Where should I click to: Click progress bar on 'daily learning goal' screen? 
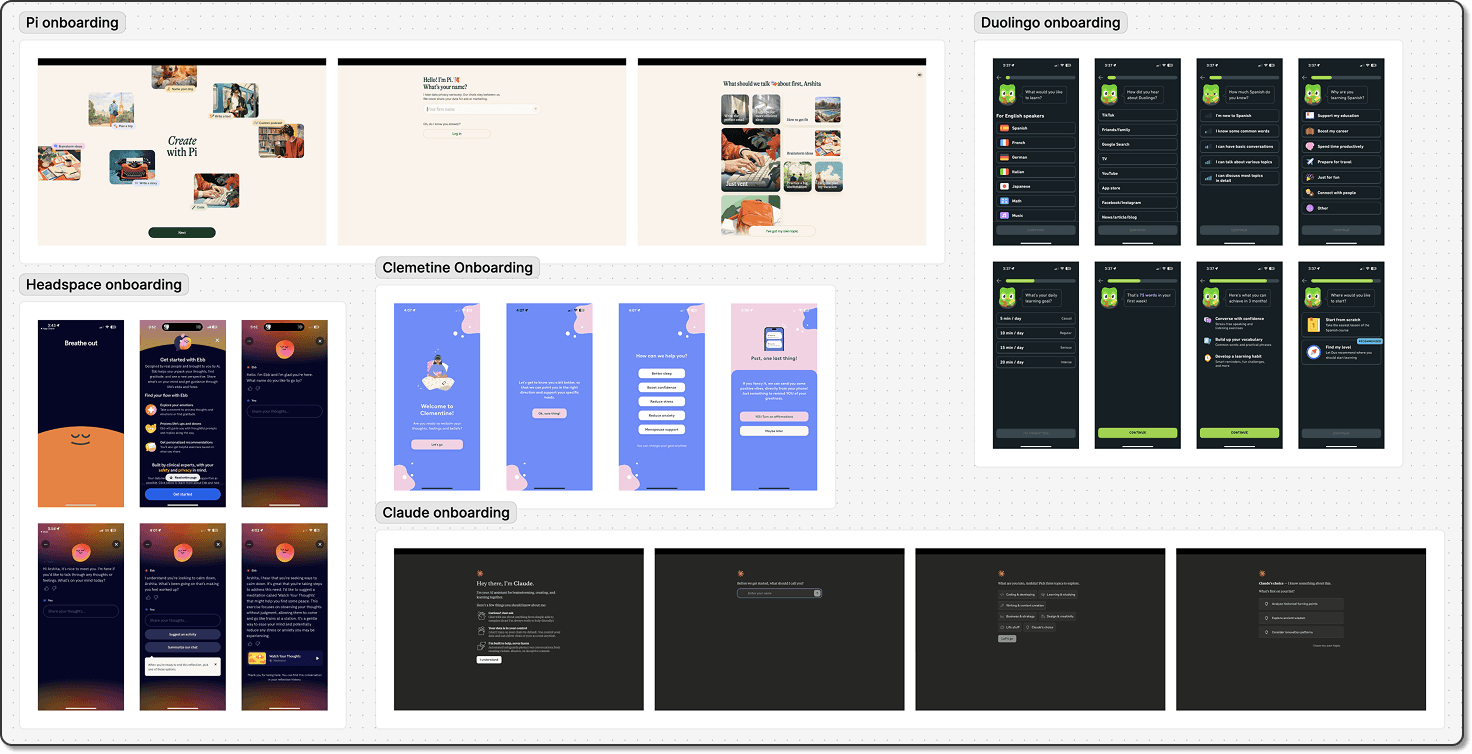coord(1041,281)
